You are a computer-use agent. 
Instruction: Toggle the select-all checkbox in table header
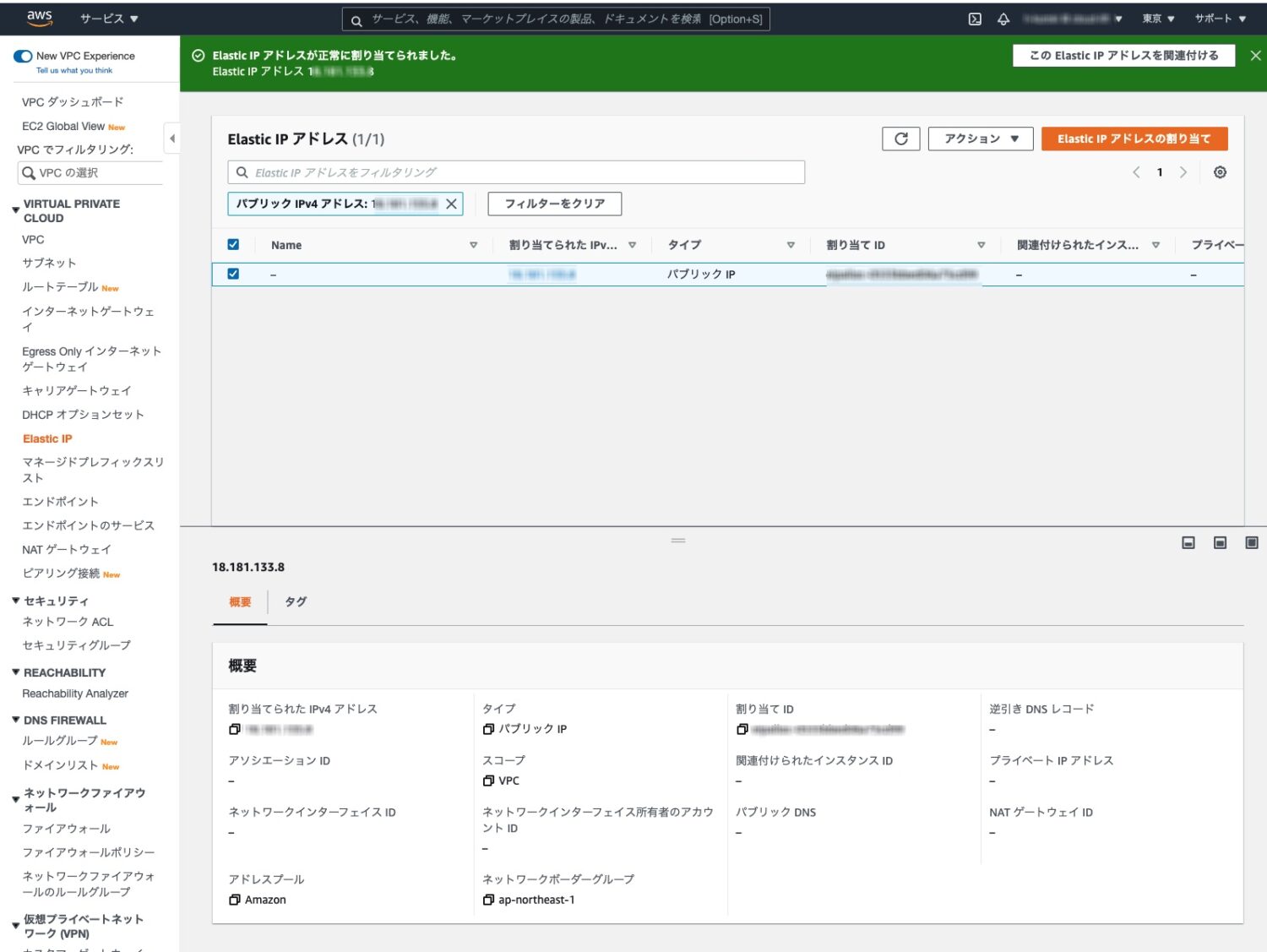[233, 244]
